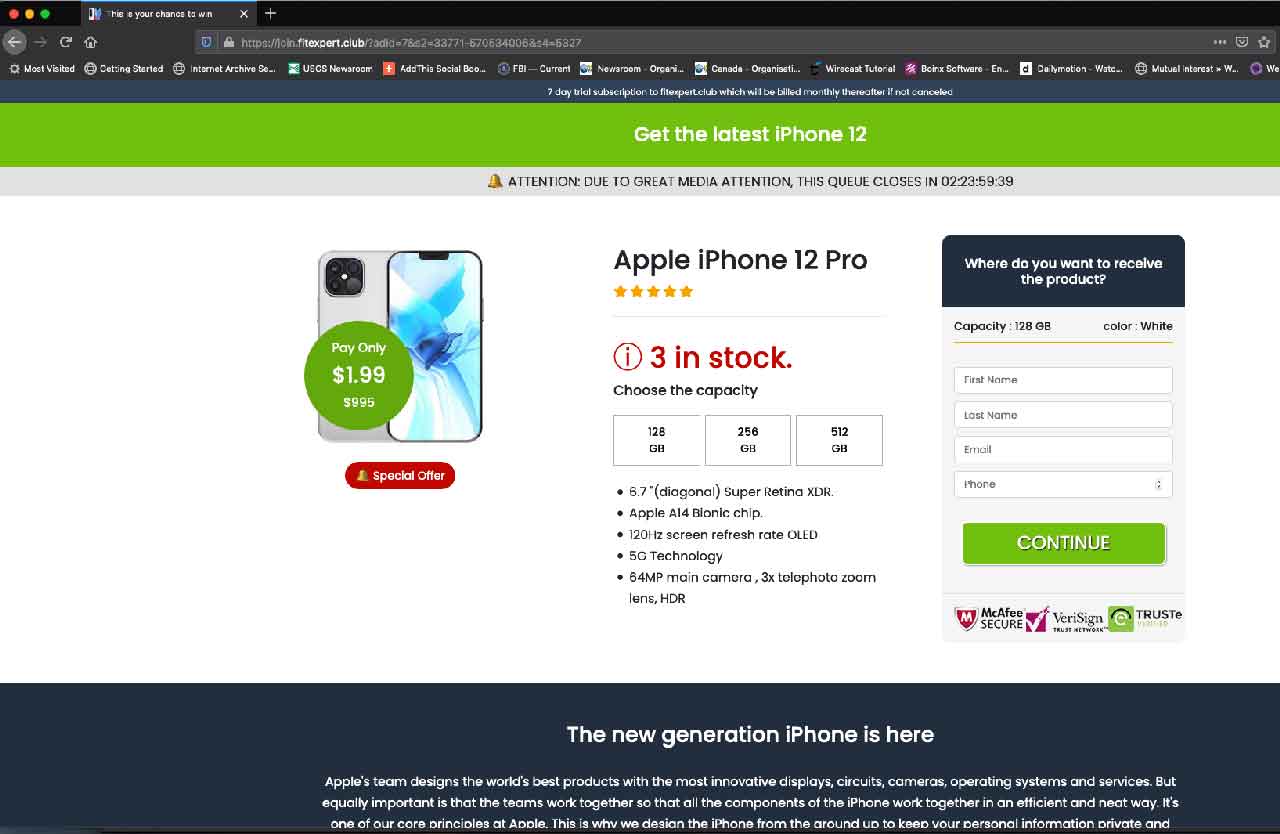The image size is (1280, 834).
Task: Select the 128 GB capacity option
Action: (656, 440)
